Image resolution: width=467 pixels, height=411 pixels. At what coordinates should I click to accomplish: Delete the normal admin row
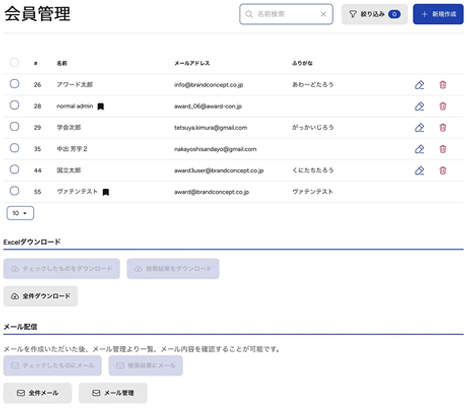pyautogui.click(x=442, y=106)
